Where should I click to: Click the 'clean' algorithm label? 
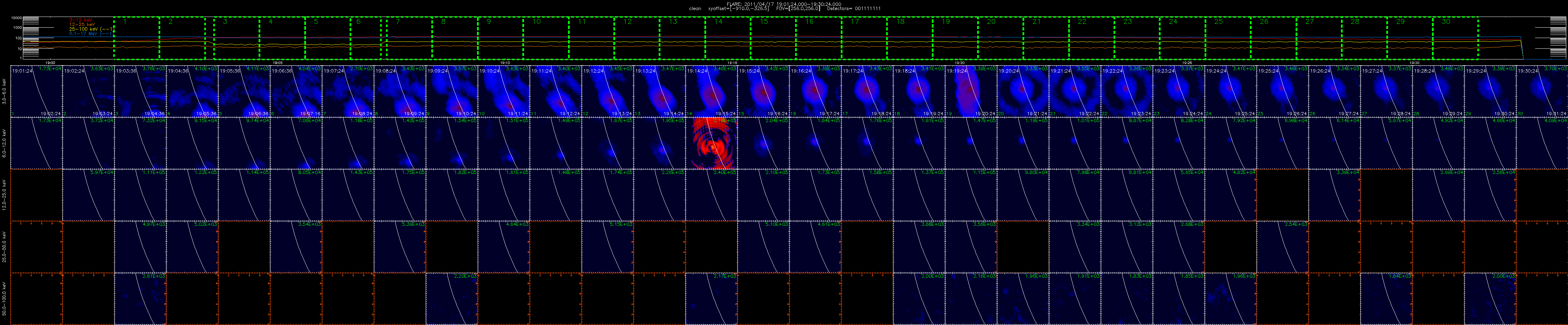pyautogui.click(x=695, y=9)
